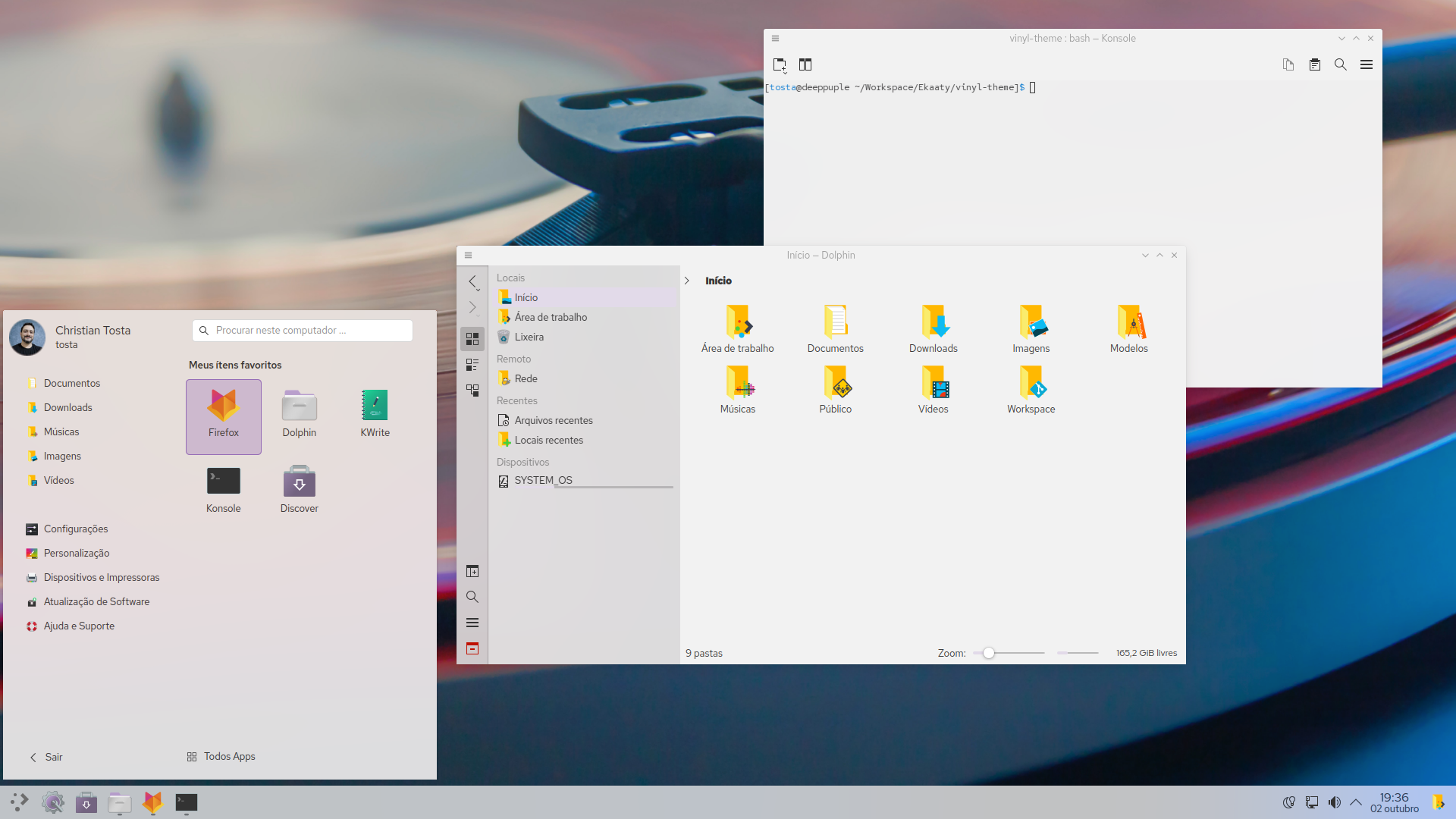Launch Discover from favorites

(300, 493)
